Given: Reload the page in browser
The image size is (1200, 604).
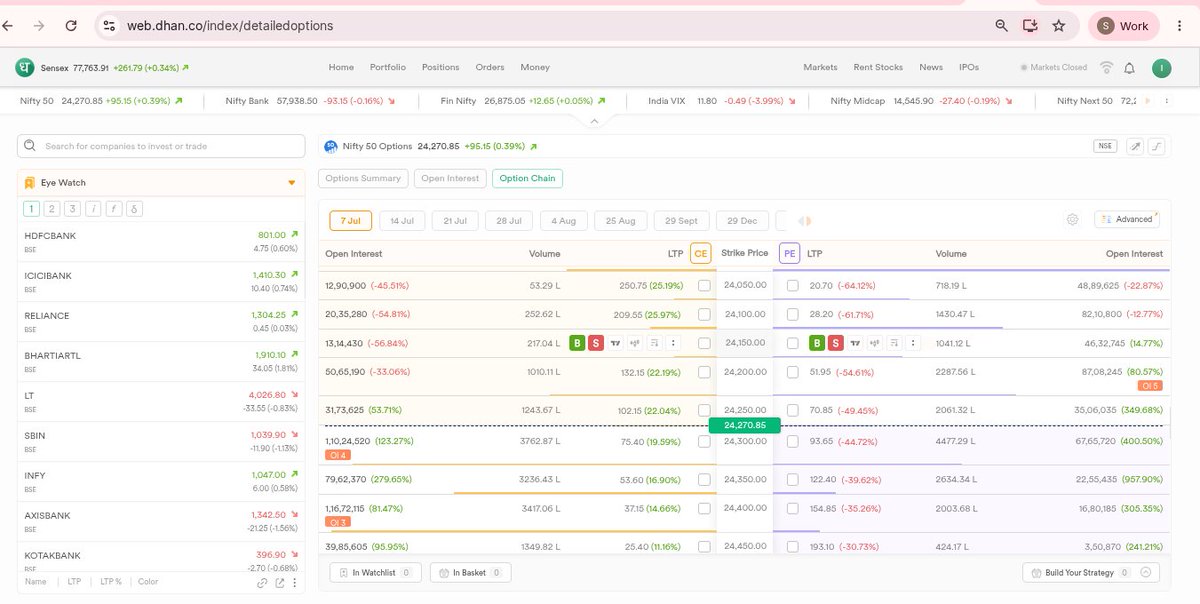Looking at the screenshot, I should click(71, 25).
